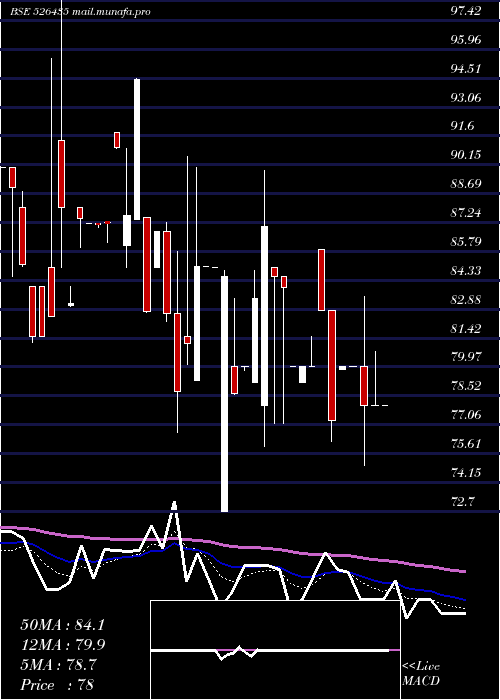Click the tall white candle reaching 94.51
Viewport: 500px width, 700px height.
coord(137,149)
